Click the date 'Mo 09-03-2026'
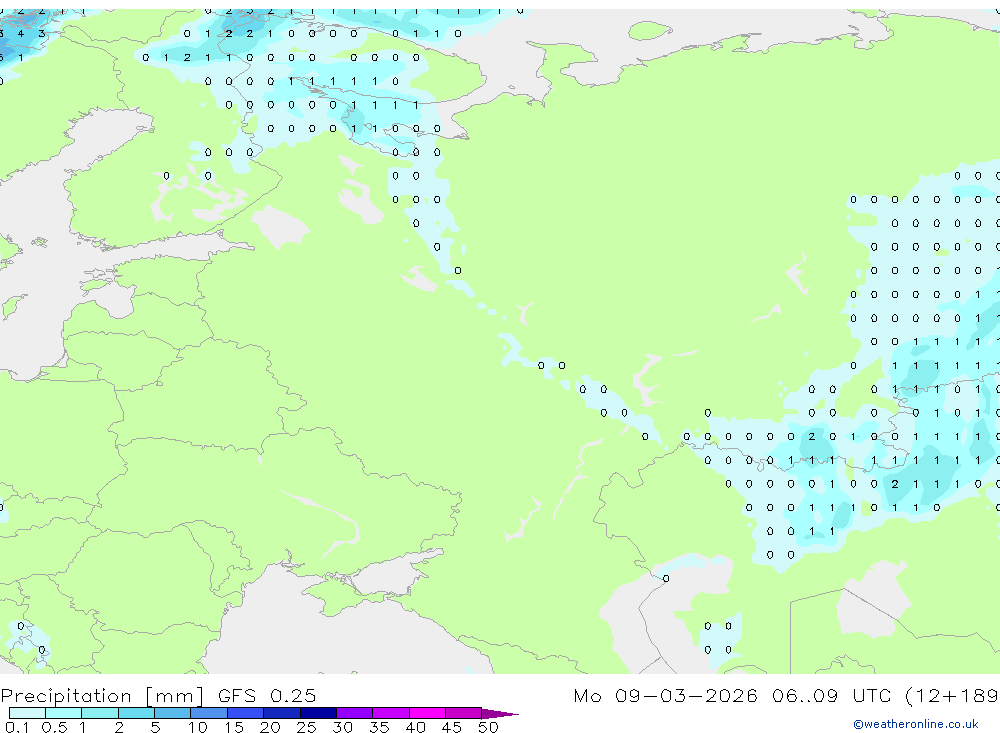 pyautogui.click(x=665, y=695)
